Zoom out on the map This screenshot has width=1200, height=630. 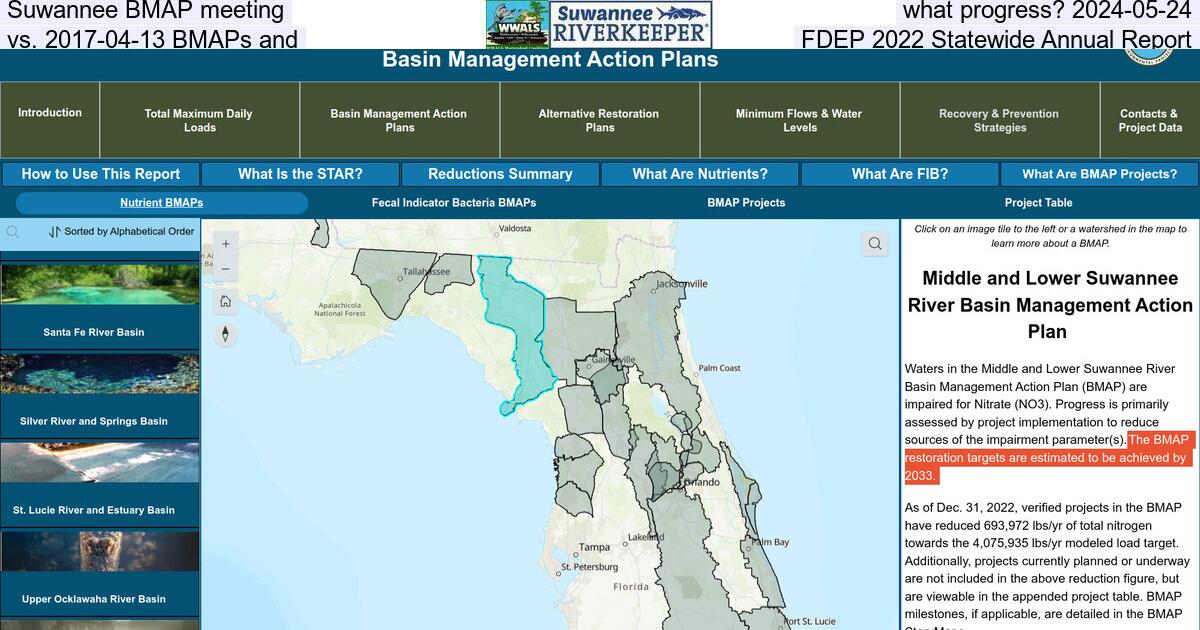pyautogui.click(x=226, y=269)
